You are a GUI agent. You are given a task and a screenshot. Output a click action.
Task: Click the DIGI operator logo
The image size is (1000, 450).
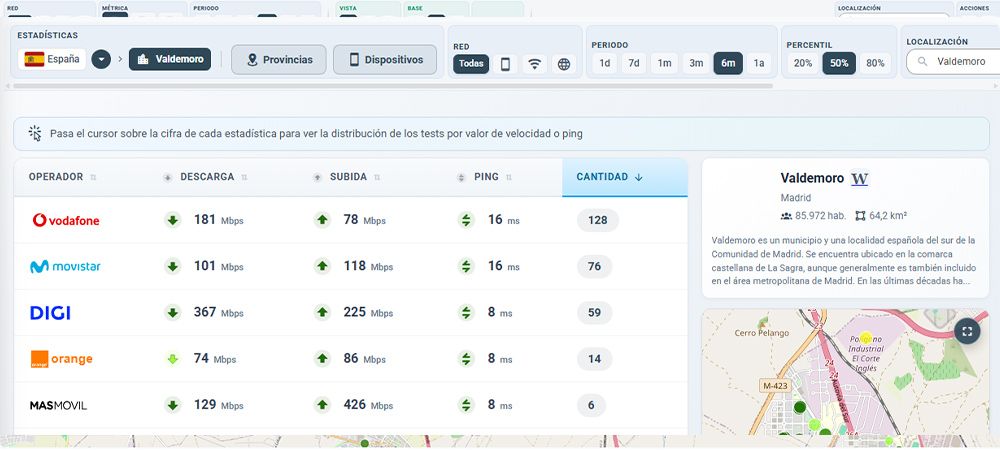(50, 313)
